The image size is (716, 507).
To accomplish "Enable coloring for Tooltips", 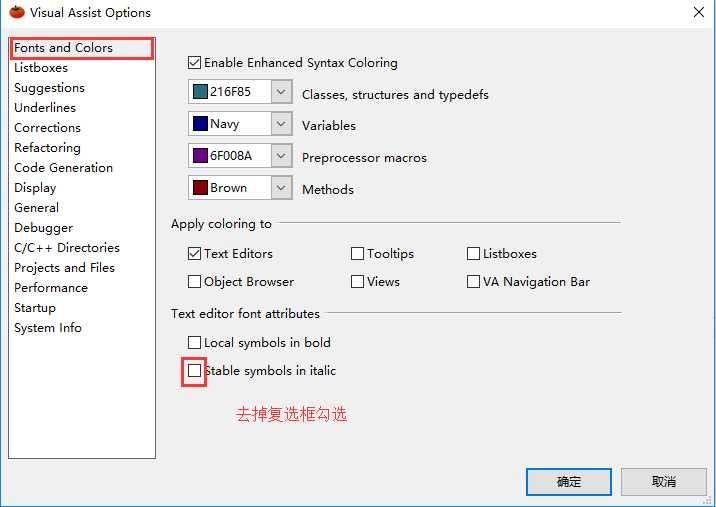I will pyautogui.click(x=357, y=254).
